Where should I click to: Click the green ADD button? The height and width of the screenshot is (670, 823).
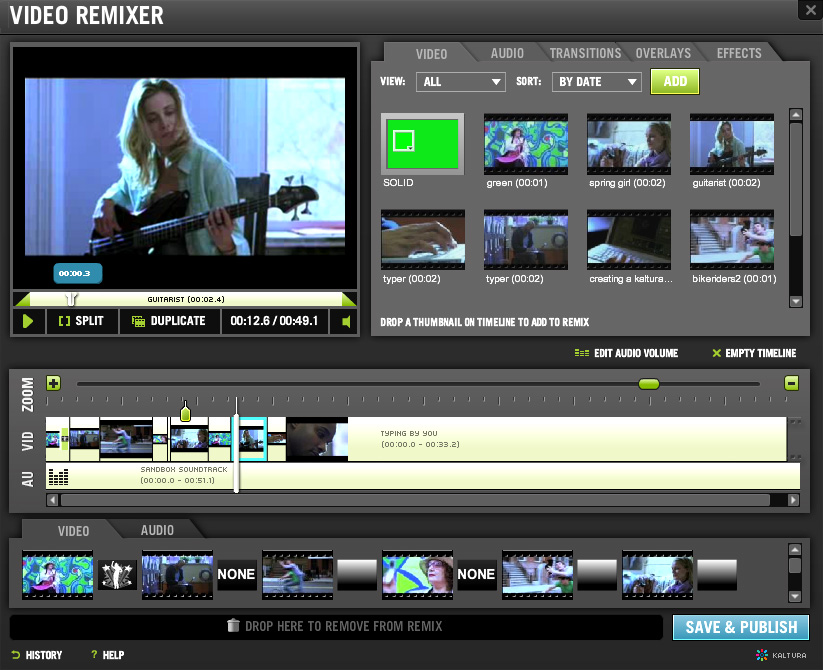tap(674, 81)
